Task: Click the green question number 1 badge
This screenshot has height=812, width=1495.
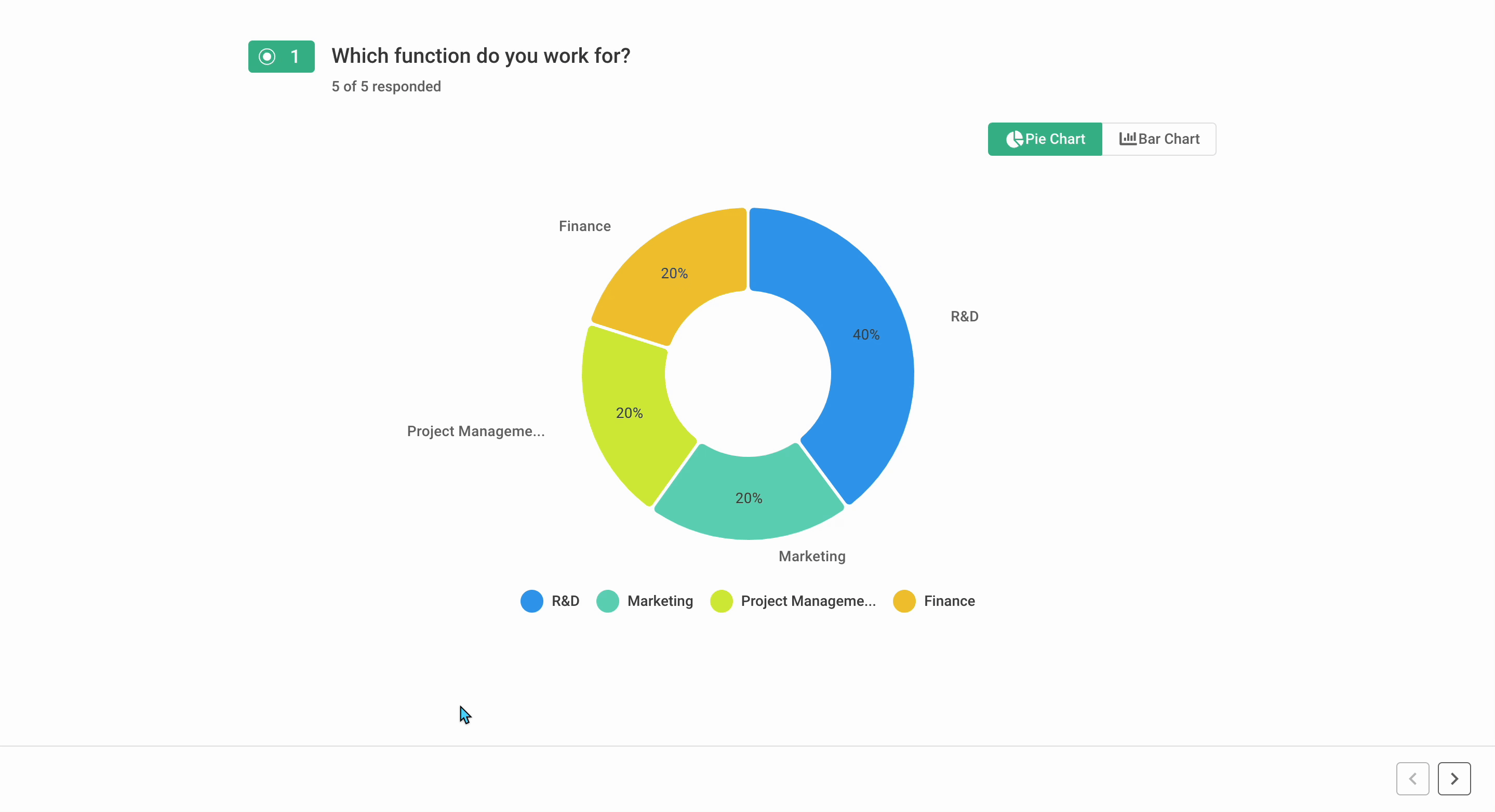Action: (x=281, y=56)
